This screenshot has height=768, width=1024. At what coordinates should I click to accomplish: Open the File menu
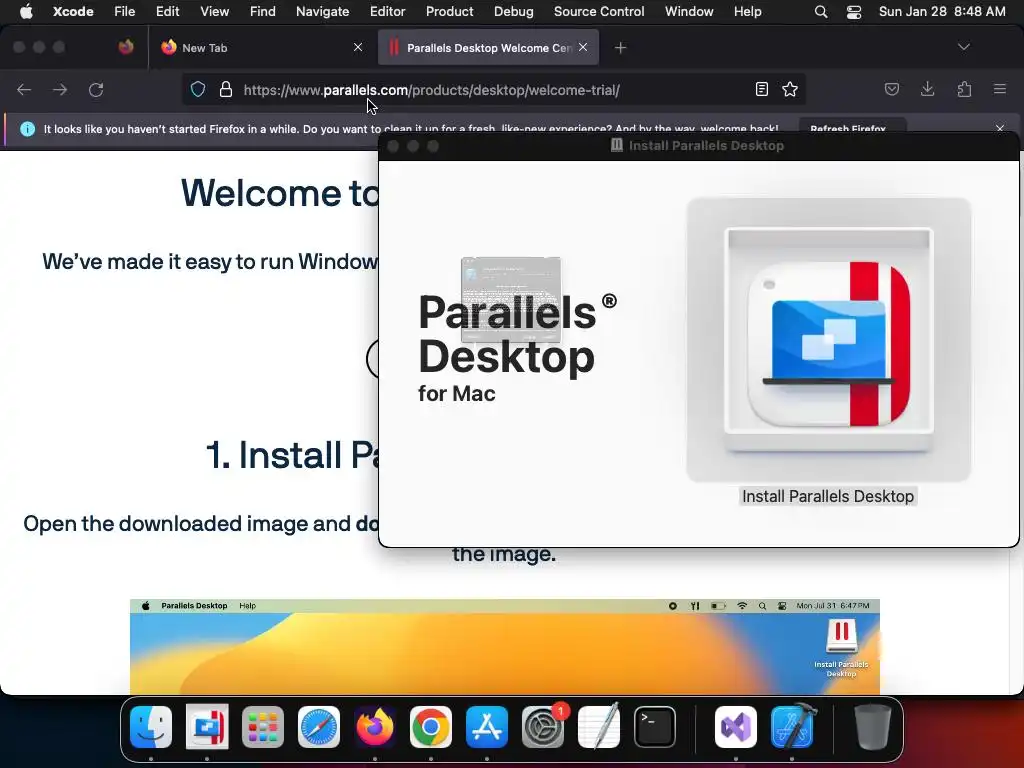pos(124,12)
